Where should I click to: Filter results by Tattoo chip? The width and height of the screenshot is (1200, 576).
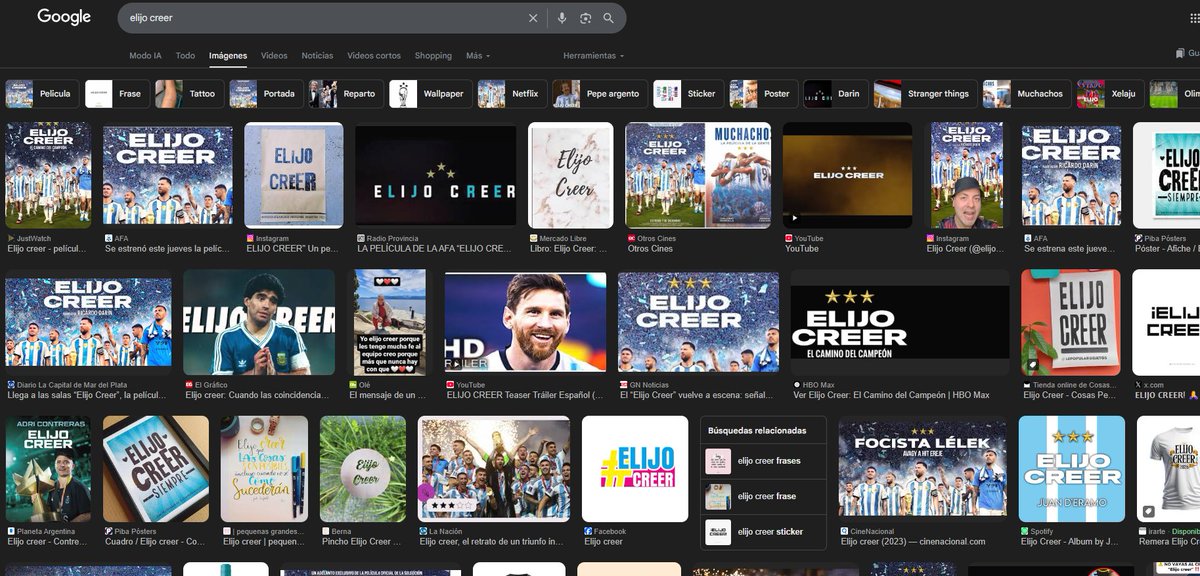click(x=188, y=94)
